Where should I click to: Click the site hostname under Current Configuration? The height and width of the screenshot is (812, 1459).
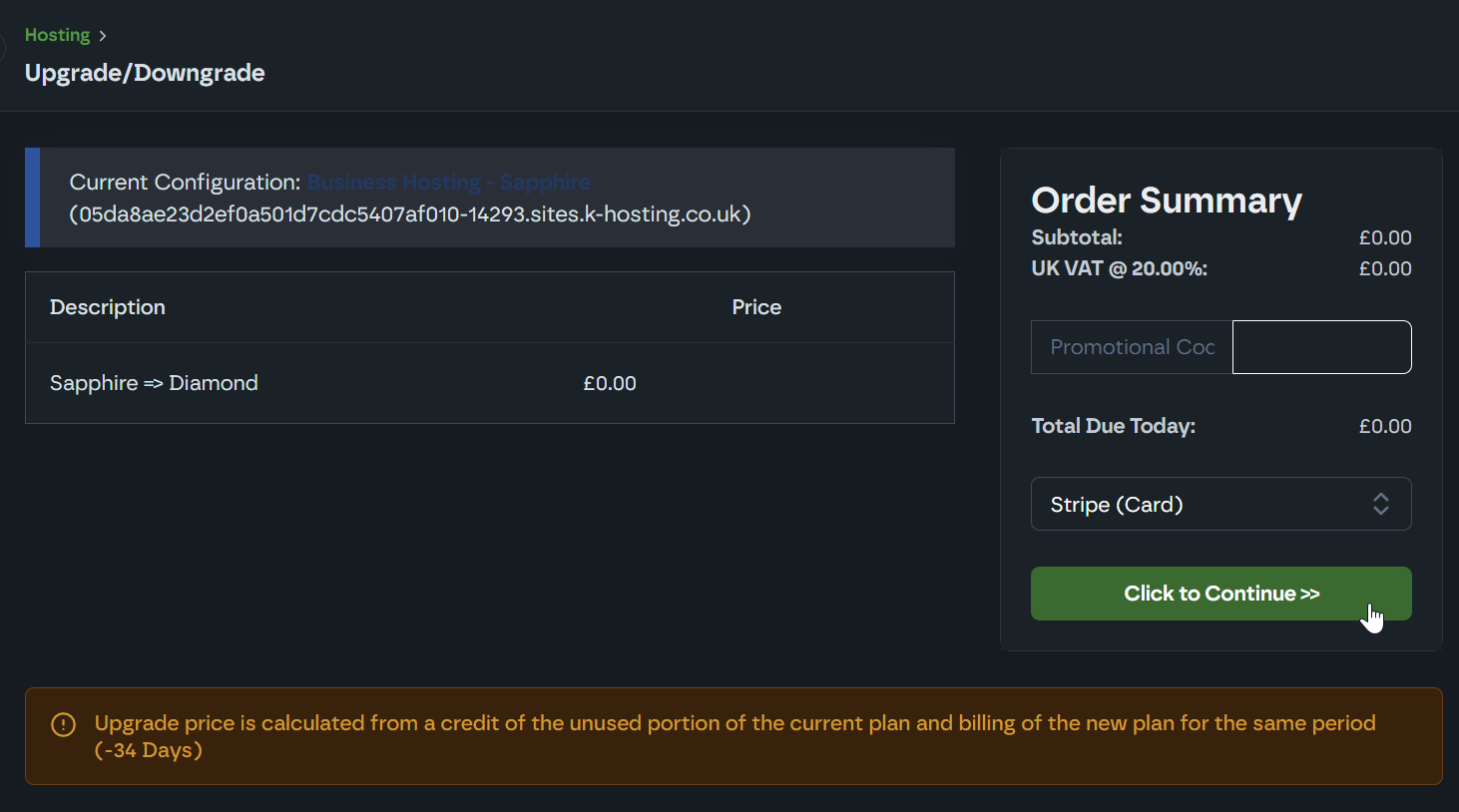(x=410, y=214)
